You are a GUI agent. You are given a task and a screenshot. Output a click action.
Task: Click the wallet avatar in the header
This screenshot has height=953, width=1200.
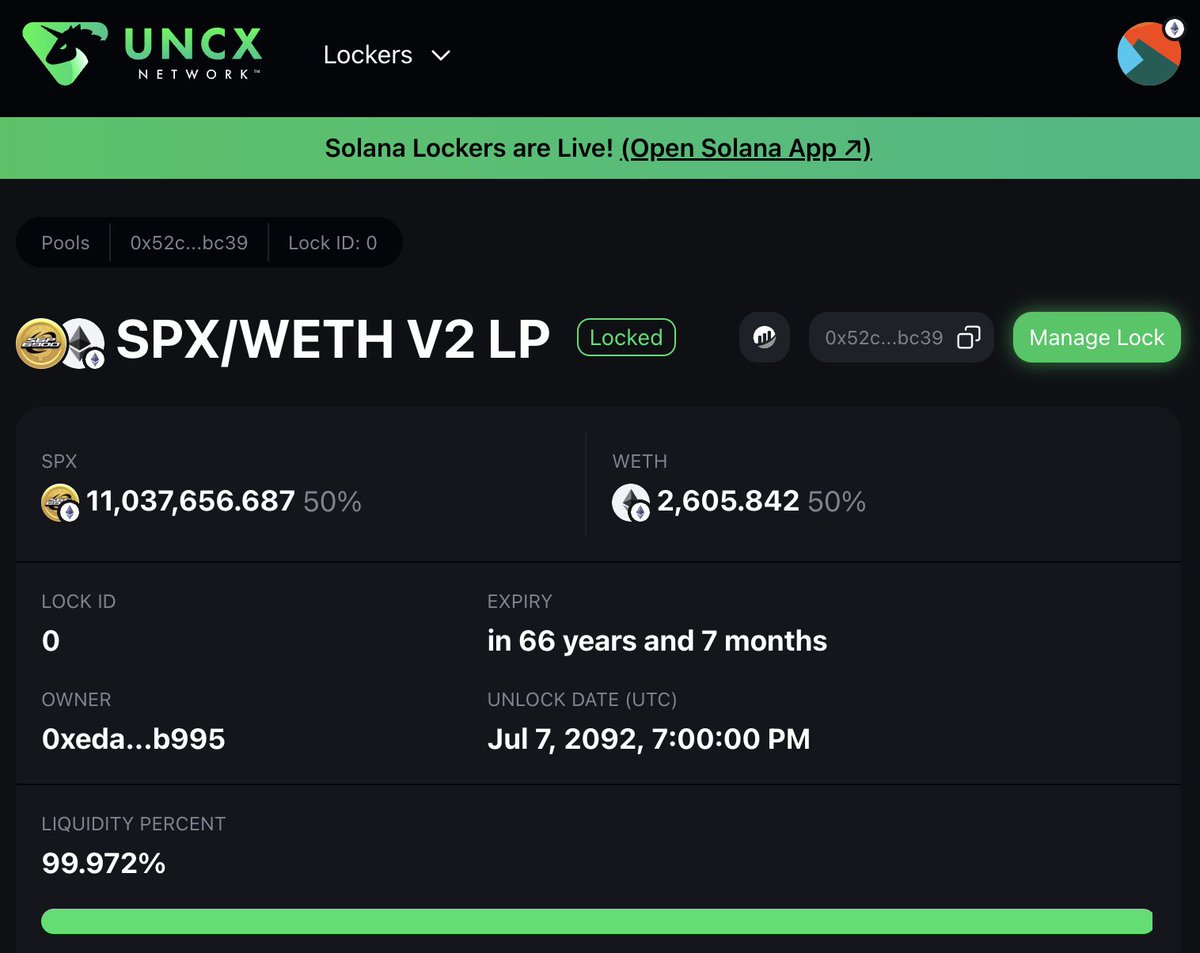[1149, 52]
